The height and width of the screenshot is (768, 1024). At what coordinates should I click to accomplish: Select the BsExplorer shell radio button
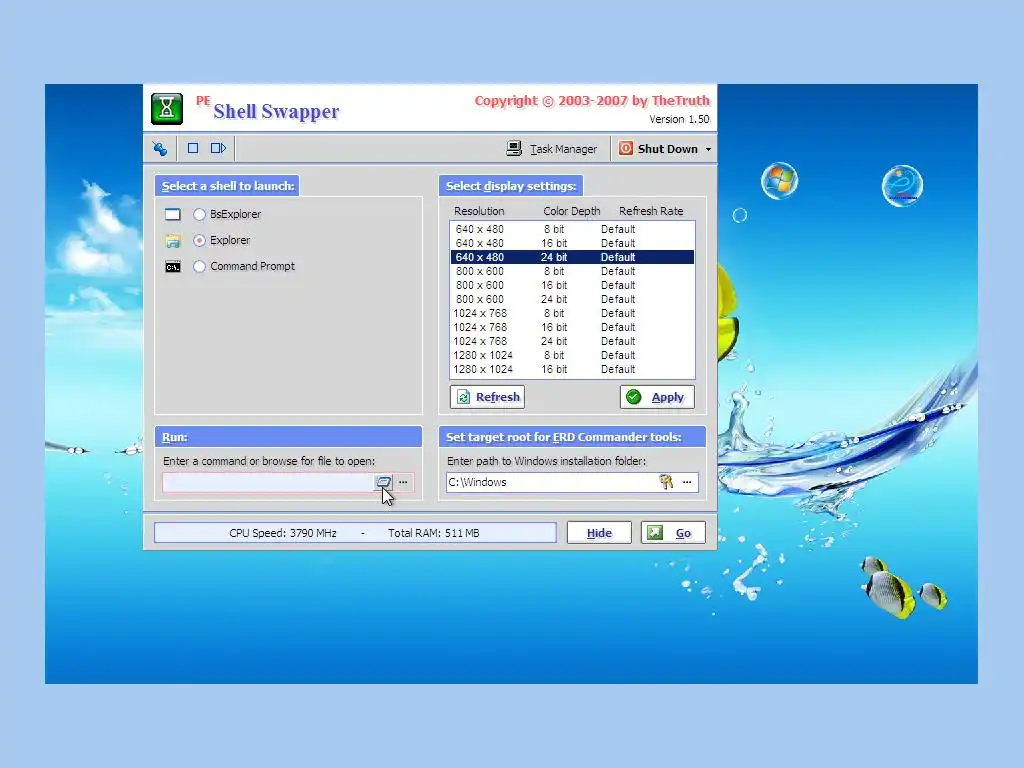click(199, 214)
